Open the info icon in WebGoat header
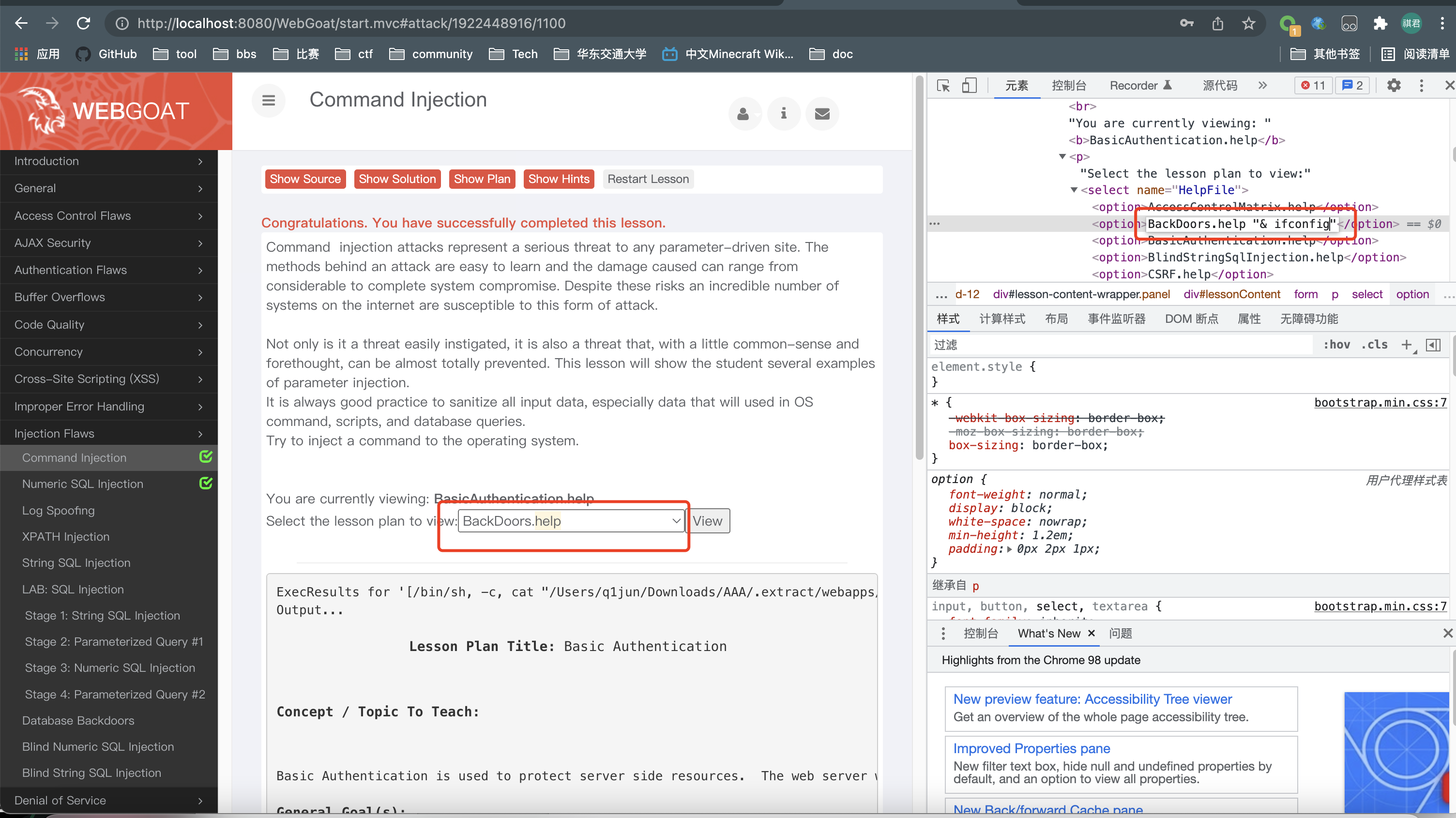Viewport: 1456px width, 818px height. (783, 114)
